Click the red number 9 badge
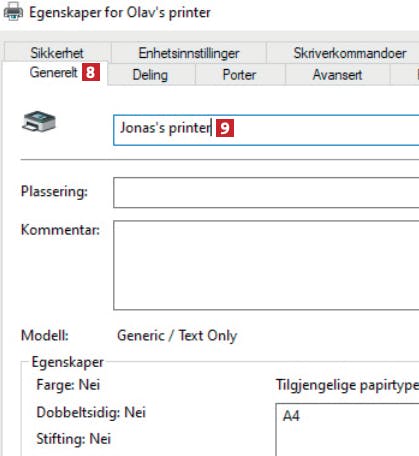This screenshot has height=456, width=419. (225, 128)
